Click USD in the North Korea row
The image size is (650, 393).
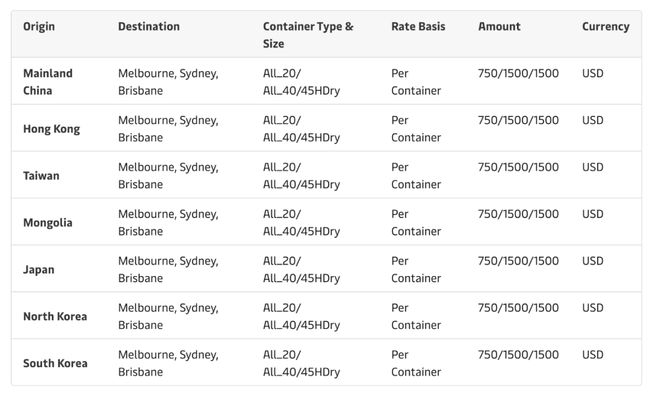pos(592,308)
